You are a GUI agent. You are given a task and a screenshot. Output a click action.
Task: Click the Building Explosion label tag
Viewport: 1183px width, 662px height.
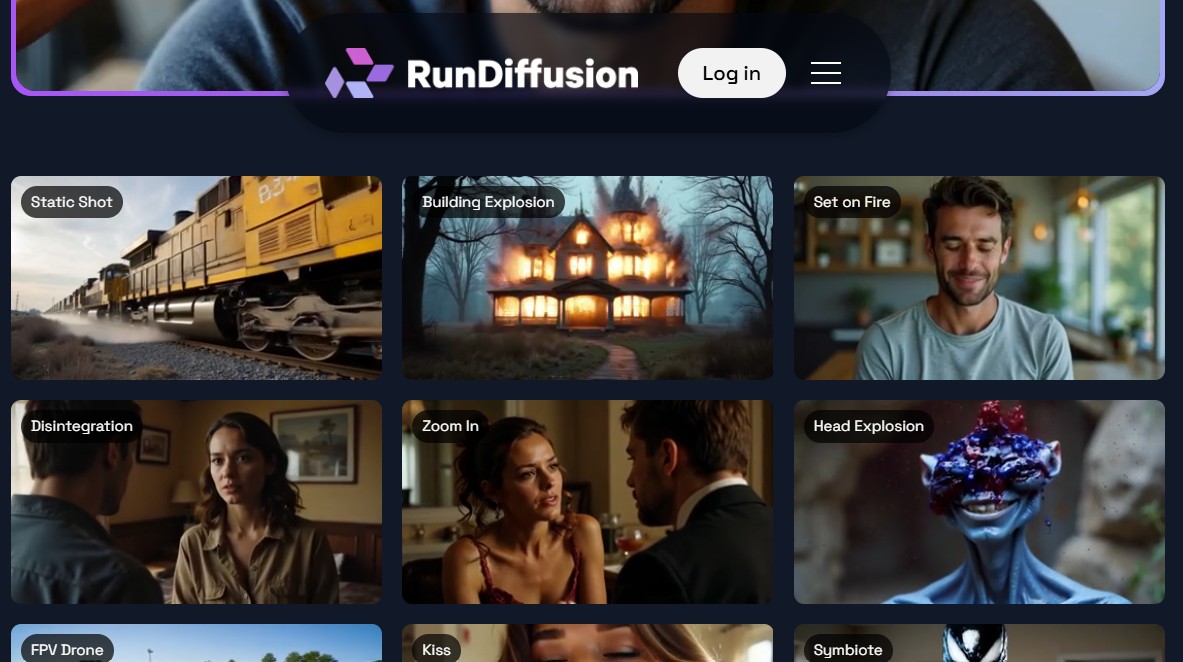point(488,202)
